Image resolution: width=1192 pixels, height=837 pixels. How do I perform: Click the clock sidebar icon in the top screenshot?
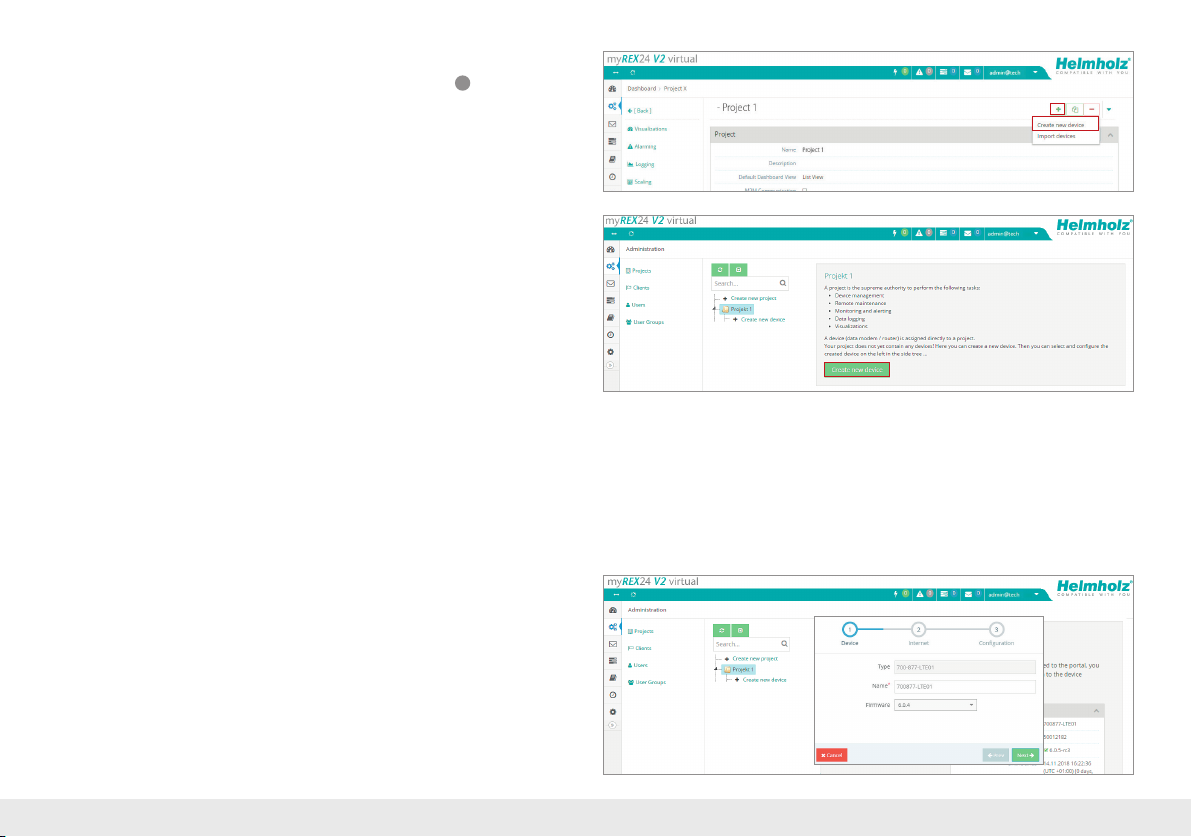click(612, 177)
